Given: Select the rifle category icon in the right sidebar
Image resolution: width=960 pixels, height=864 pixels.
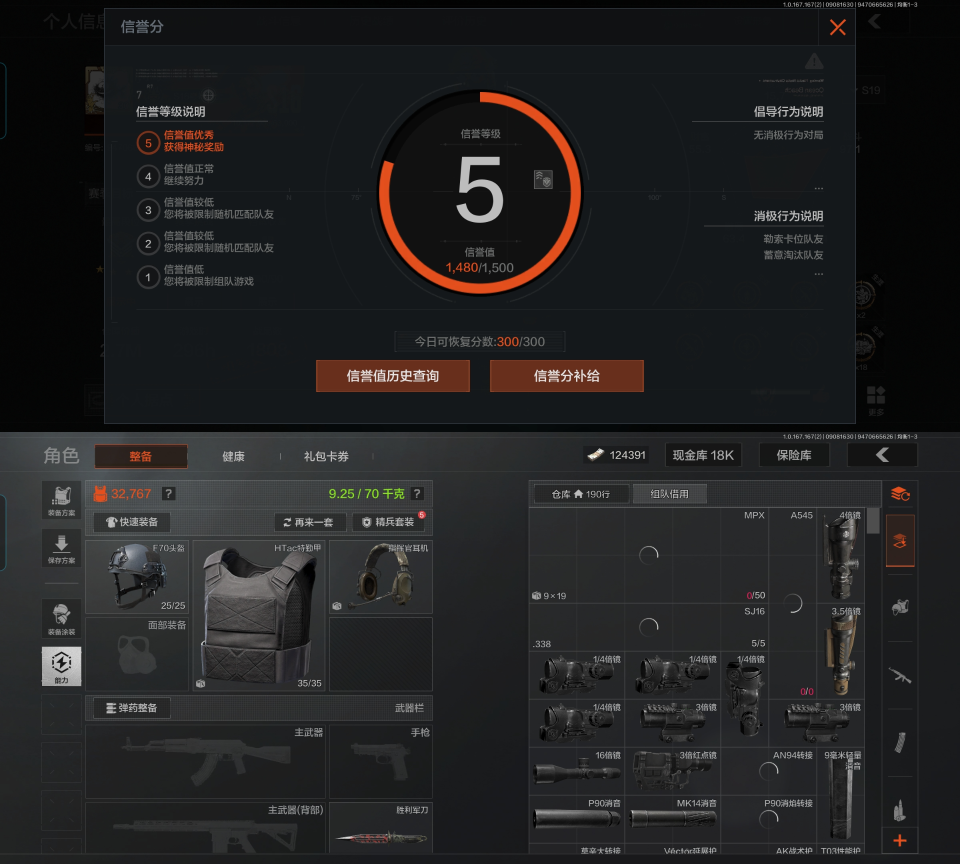Looking at the screenshot, I should [899, 675].
